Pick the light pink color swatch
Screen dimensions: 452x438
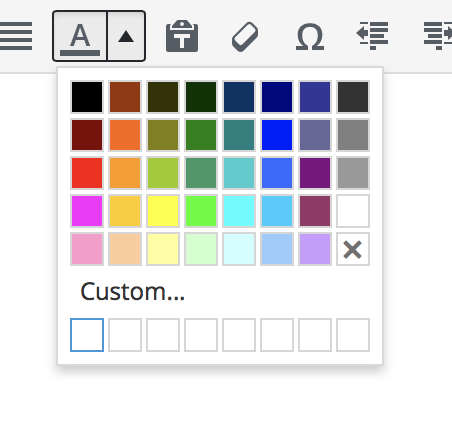coord(87,249)
